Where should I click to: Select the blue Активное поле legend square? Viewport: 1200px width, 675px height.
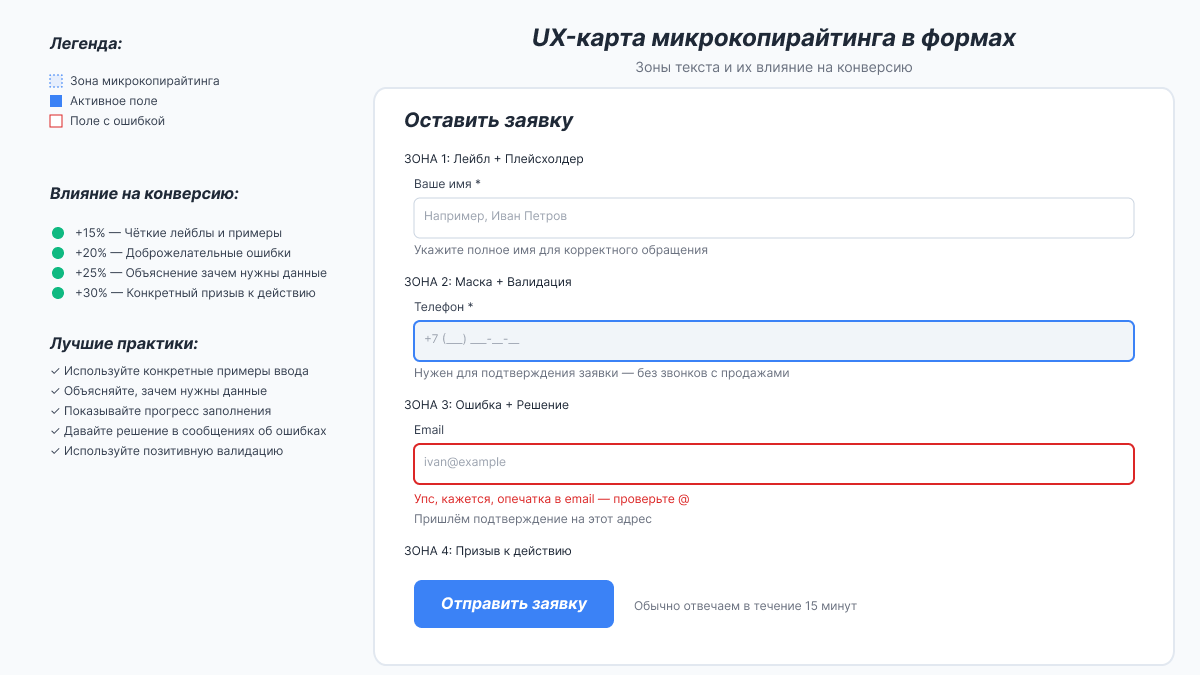[x=55, y=101]
